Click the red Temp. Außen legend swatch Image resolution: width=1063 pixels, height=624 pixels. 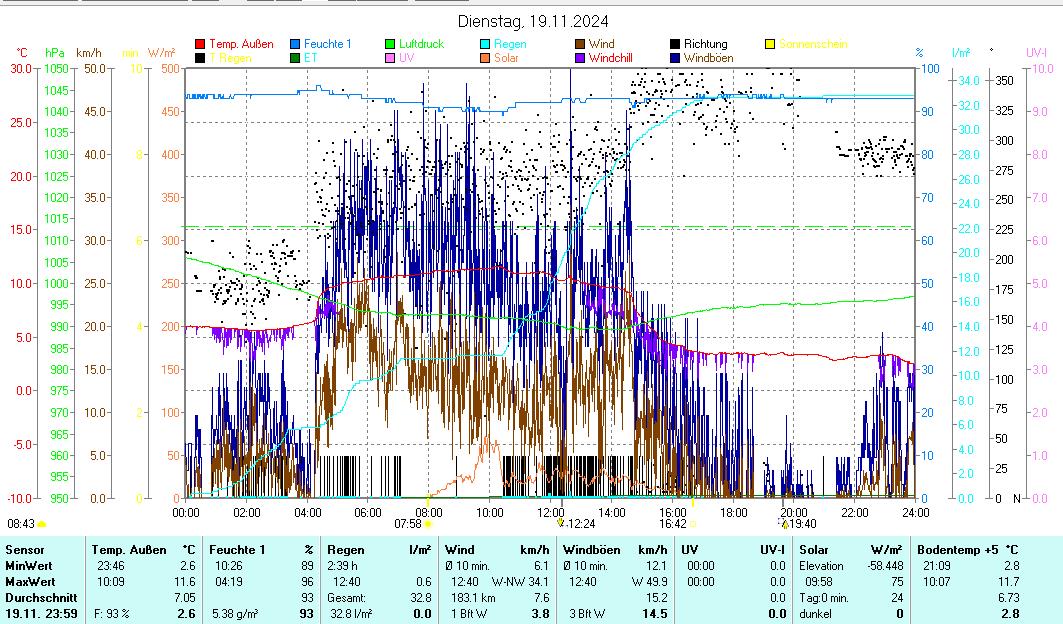pos(200,44)
